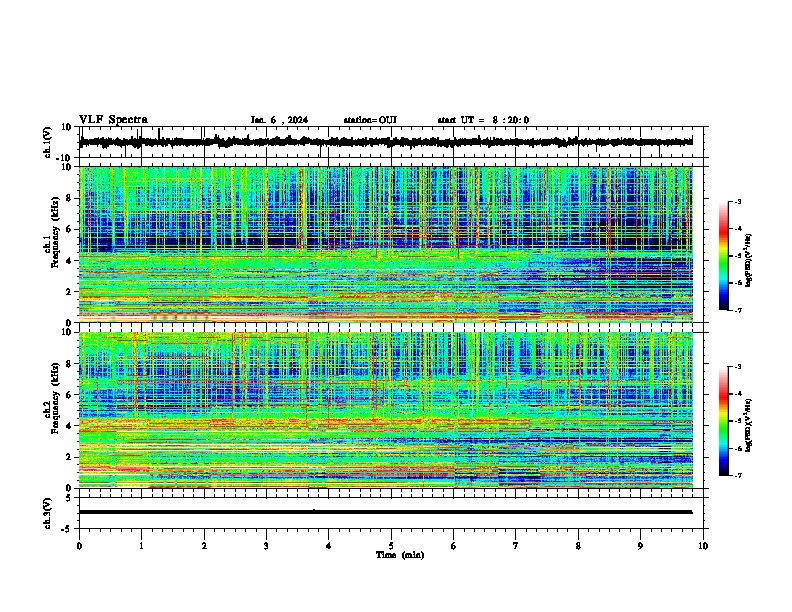The width and height of the screenshot is (792, 612).
Task: Click the "station=OUJ" label
Action: click(370, 120)
